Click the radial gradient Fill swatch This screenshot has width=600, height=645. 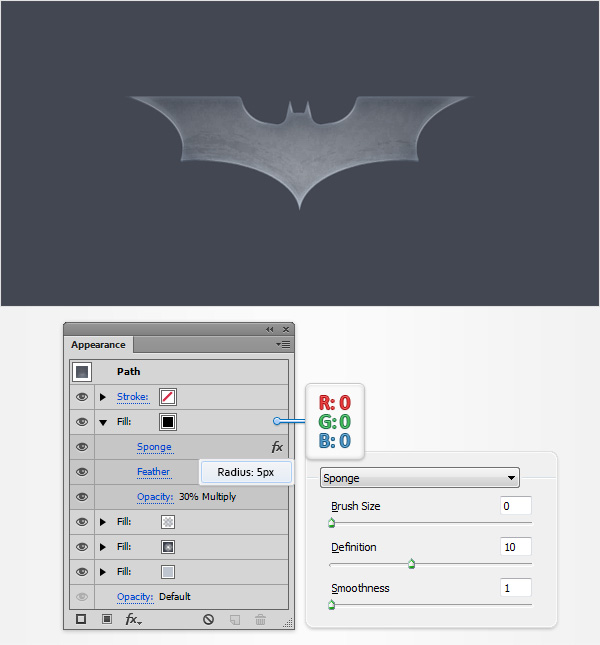click(168, 547)
